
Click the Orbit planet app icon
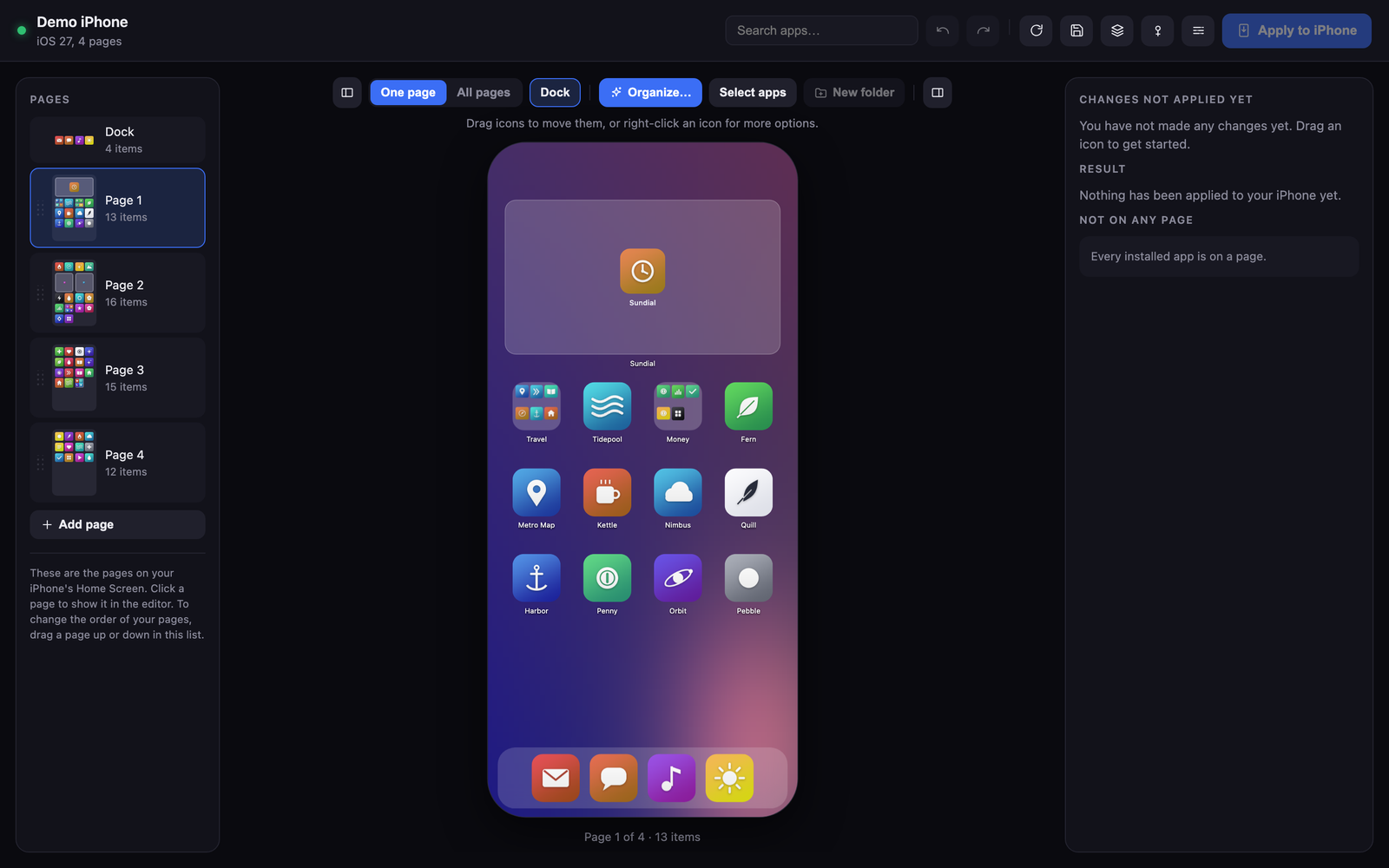click(678, 578)
